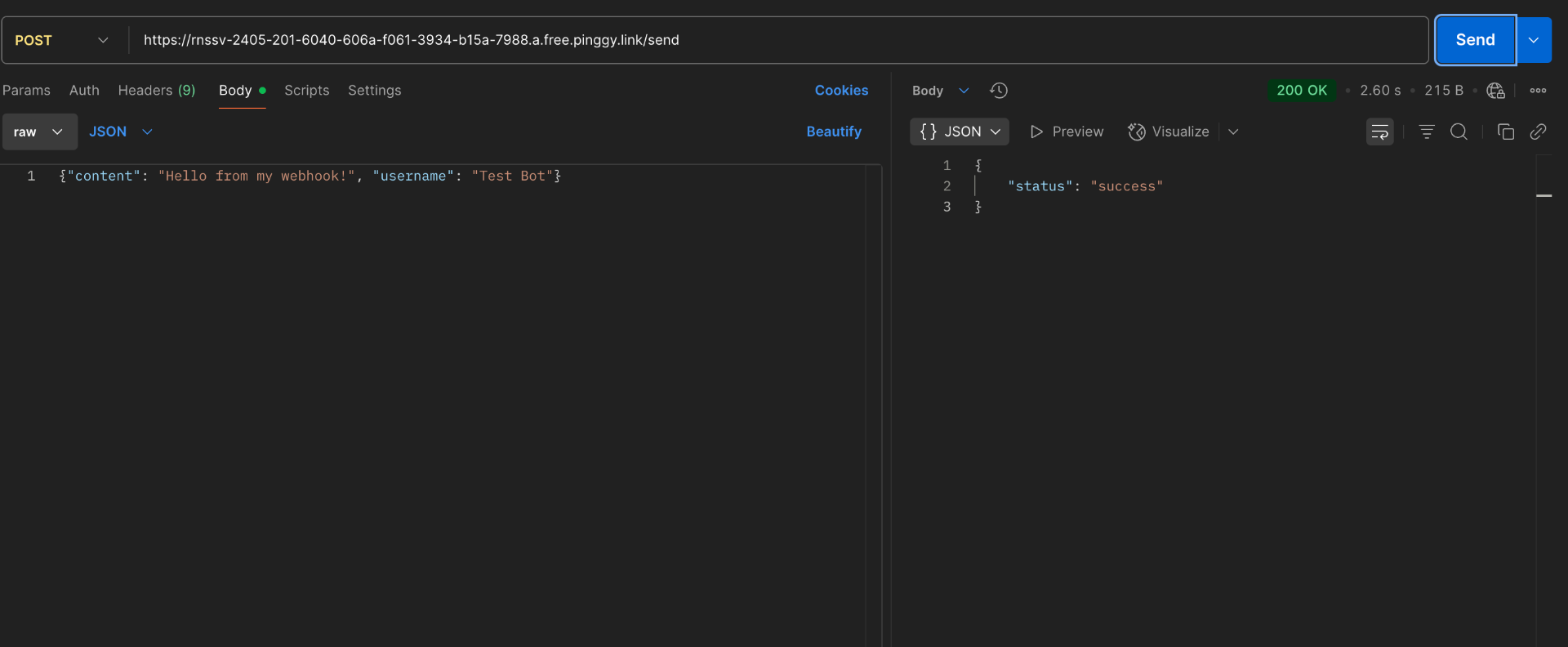Switch to the Params tab
This screenshot has width=1568, height=647.
(x=26, y=91)
